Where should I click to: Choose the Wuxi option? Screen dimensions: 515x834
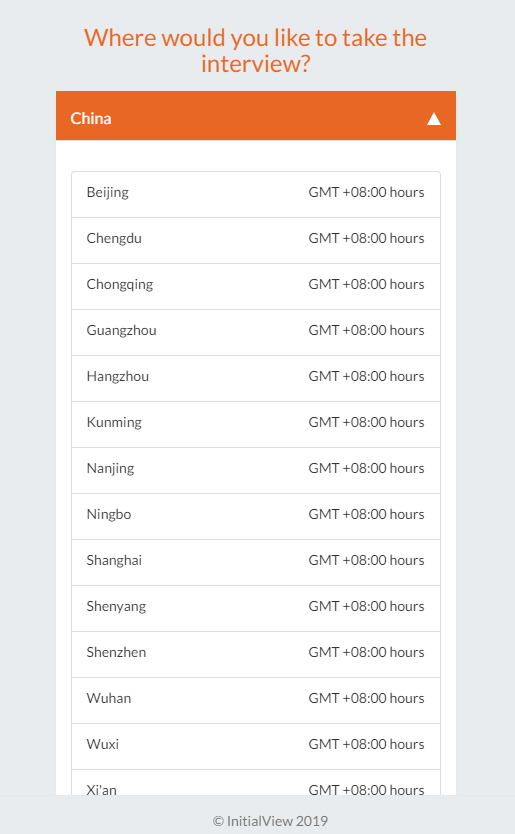coord(256,746)
